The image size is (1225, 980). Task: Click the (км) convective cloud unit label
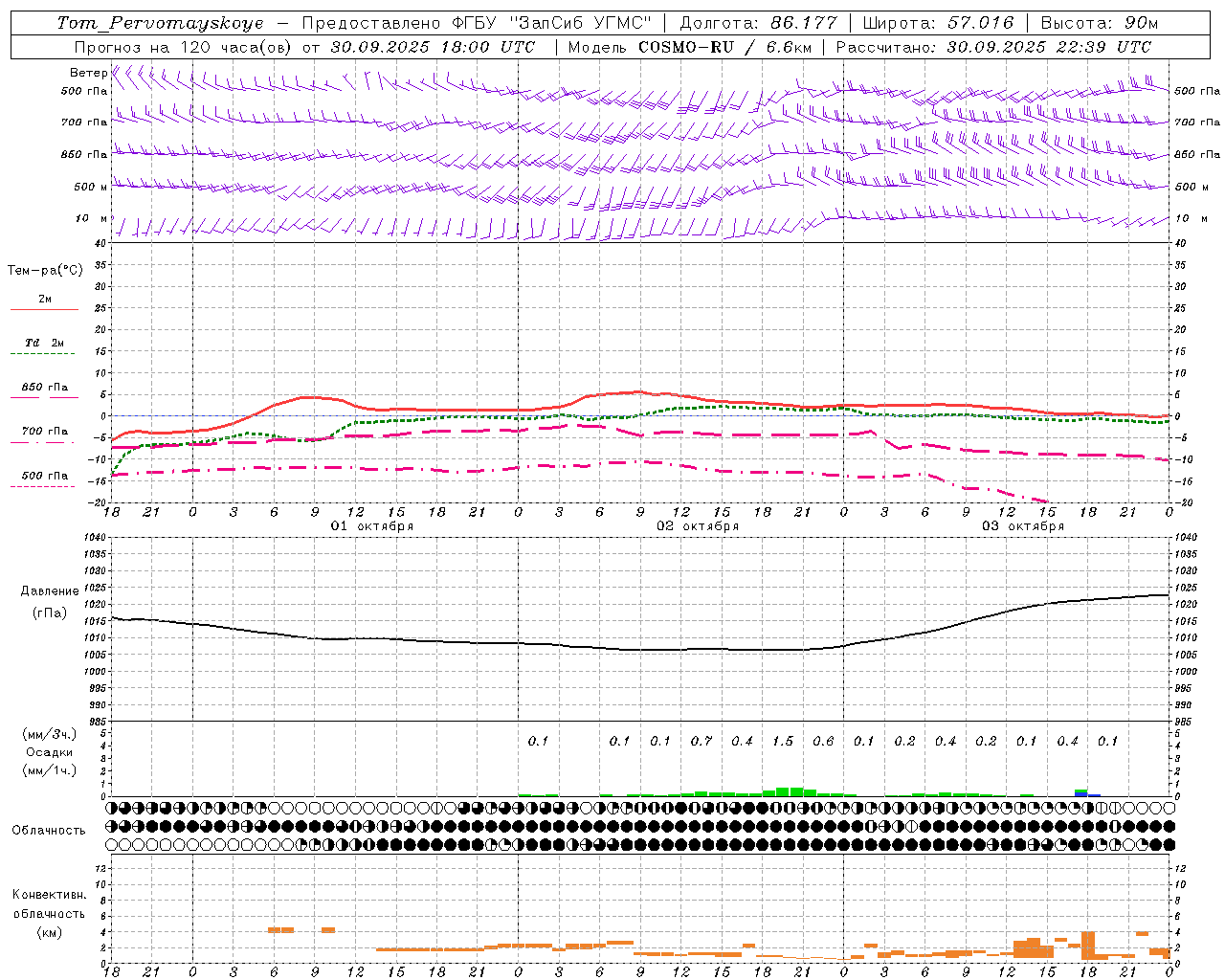click(x=50, y=932)
